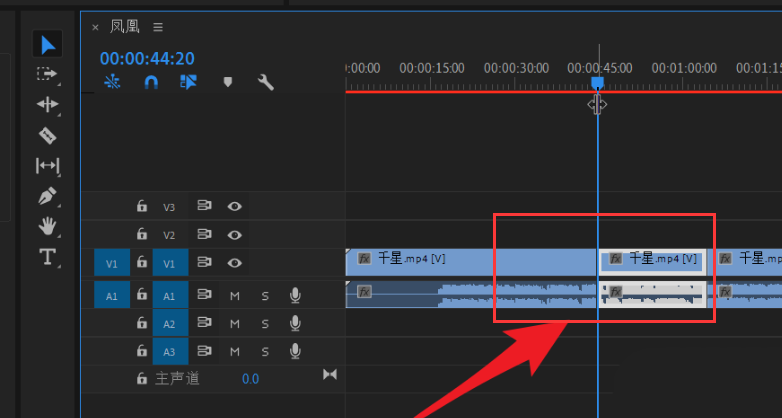Screen dimensions: 782x418
Task: Toggle lock on track V2
Action: 142,234
